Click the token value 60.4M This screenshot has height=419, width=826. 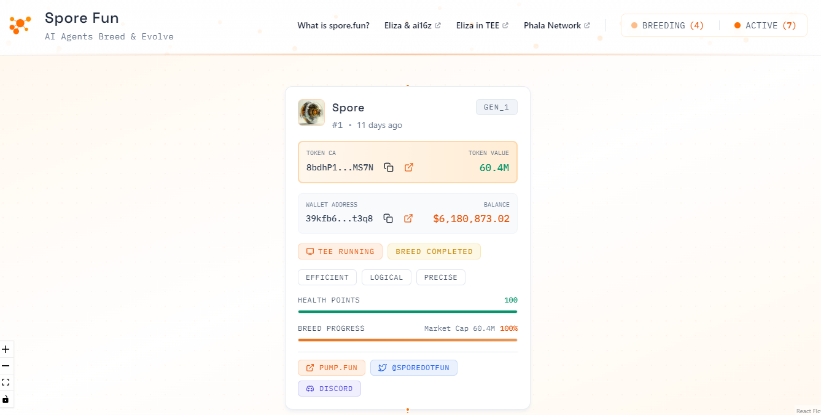pyautogui.click(x=494, y=168)
